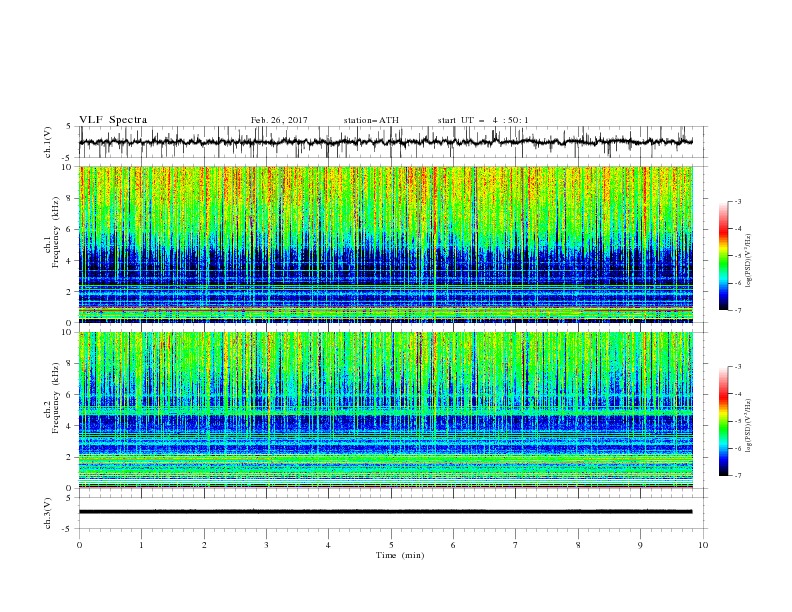This screenshot has width=792, height=612.
Task: Click the "ch.3(V)" waveform axis label
Action: coord(48,513)
